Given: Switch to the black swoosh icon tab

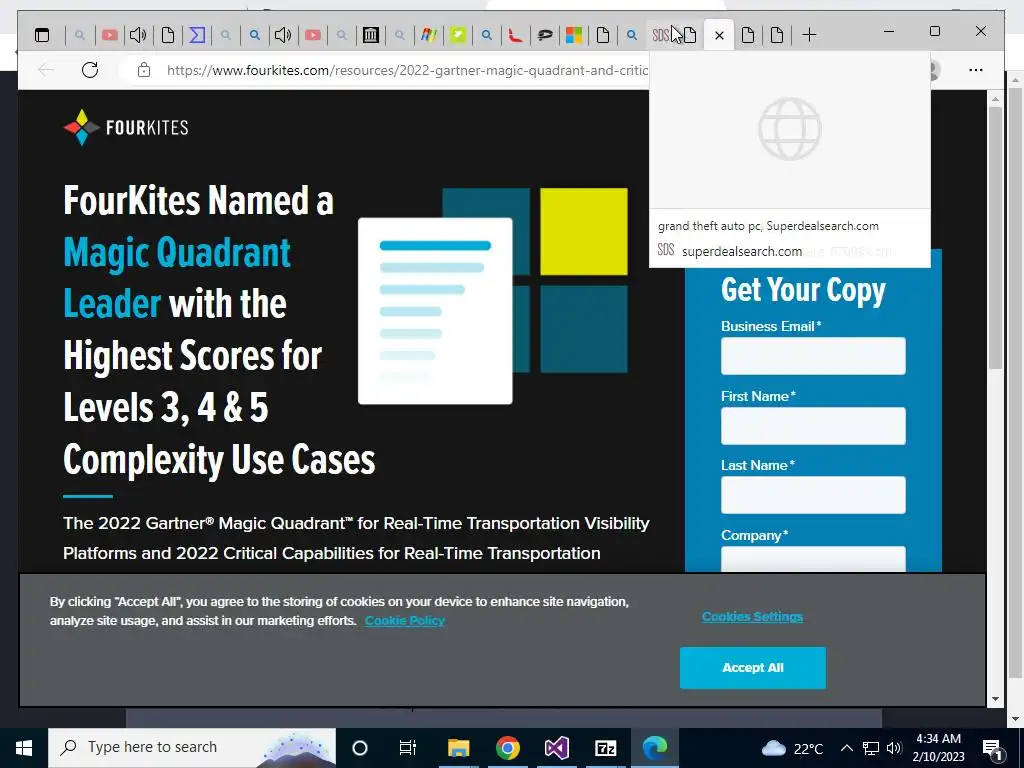Looking at the screenshot, I should [x=545, y=35].
